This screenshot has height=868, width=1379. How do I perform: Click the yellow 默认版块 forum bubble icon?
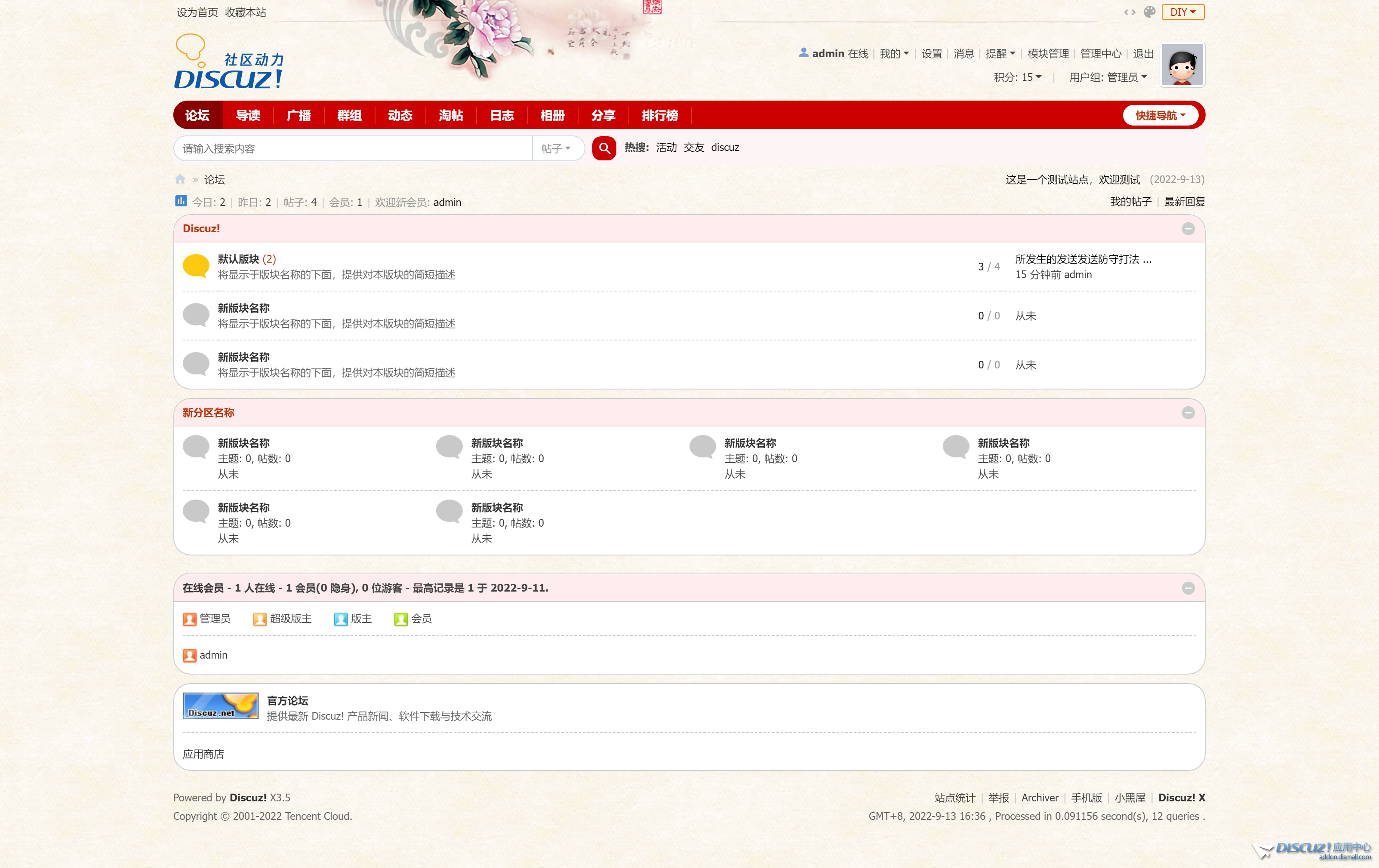[196, 266]
